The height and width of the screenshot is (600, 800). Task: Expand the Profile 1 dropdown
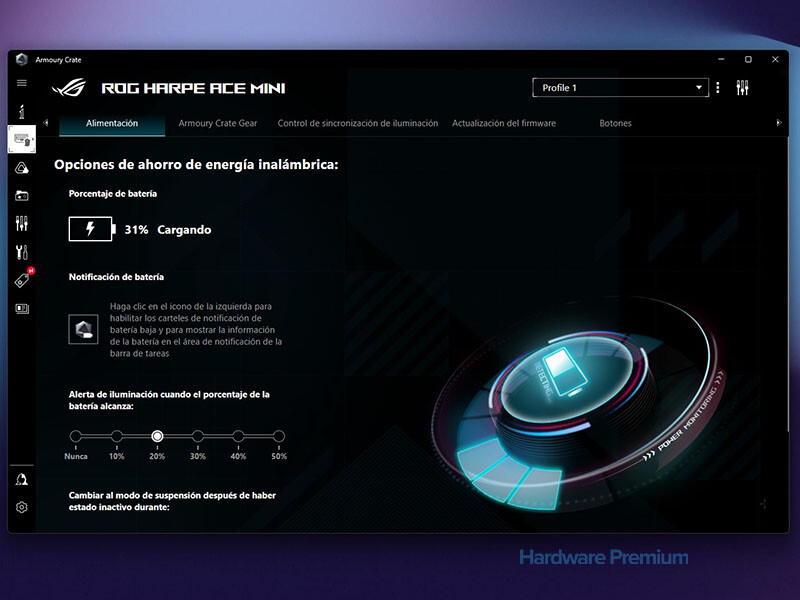[x=620, y=88]
